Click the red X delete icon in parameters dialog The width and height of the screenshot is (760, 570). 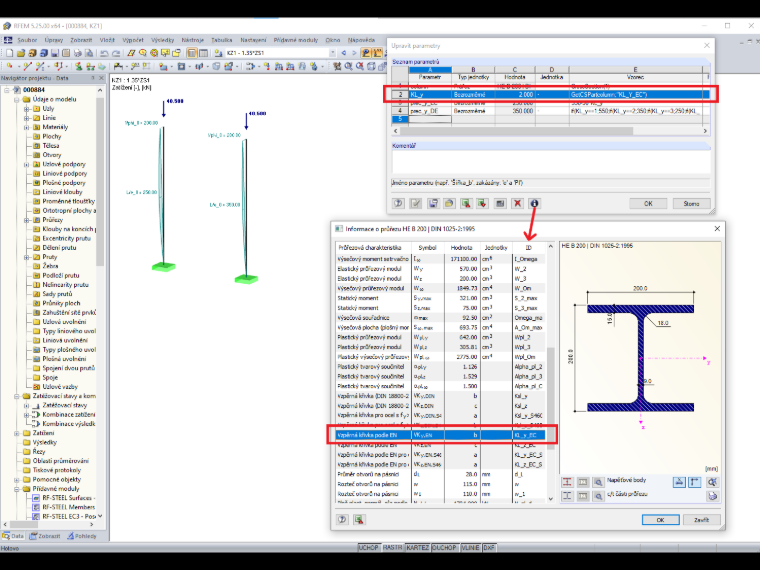pos(517,204)
